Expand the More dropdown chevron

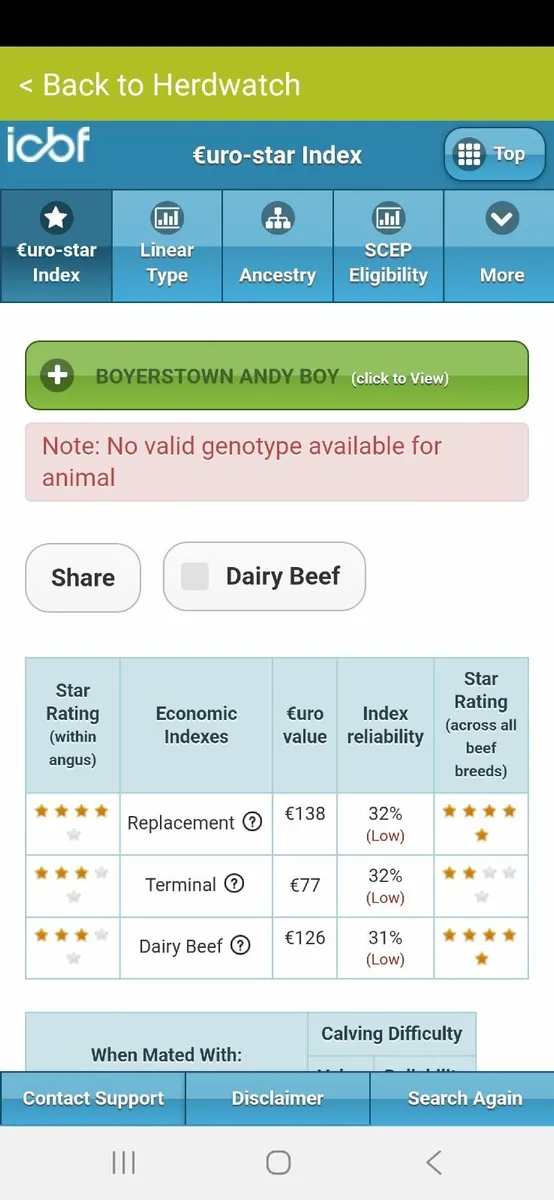502,217
